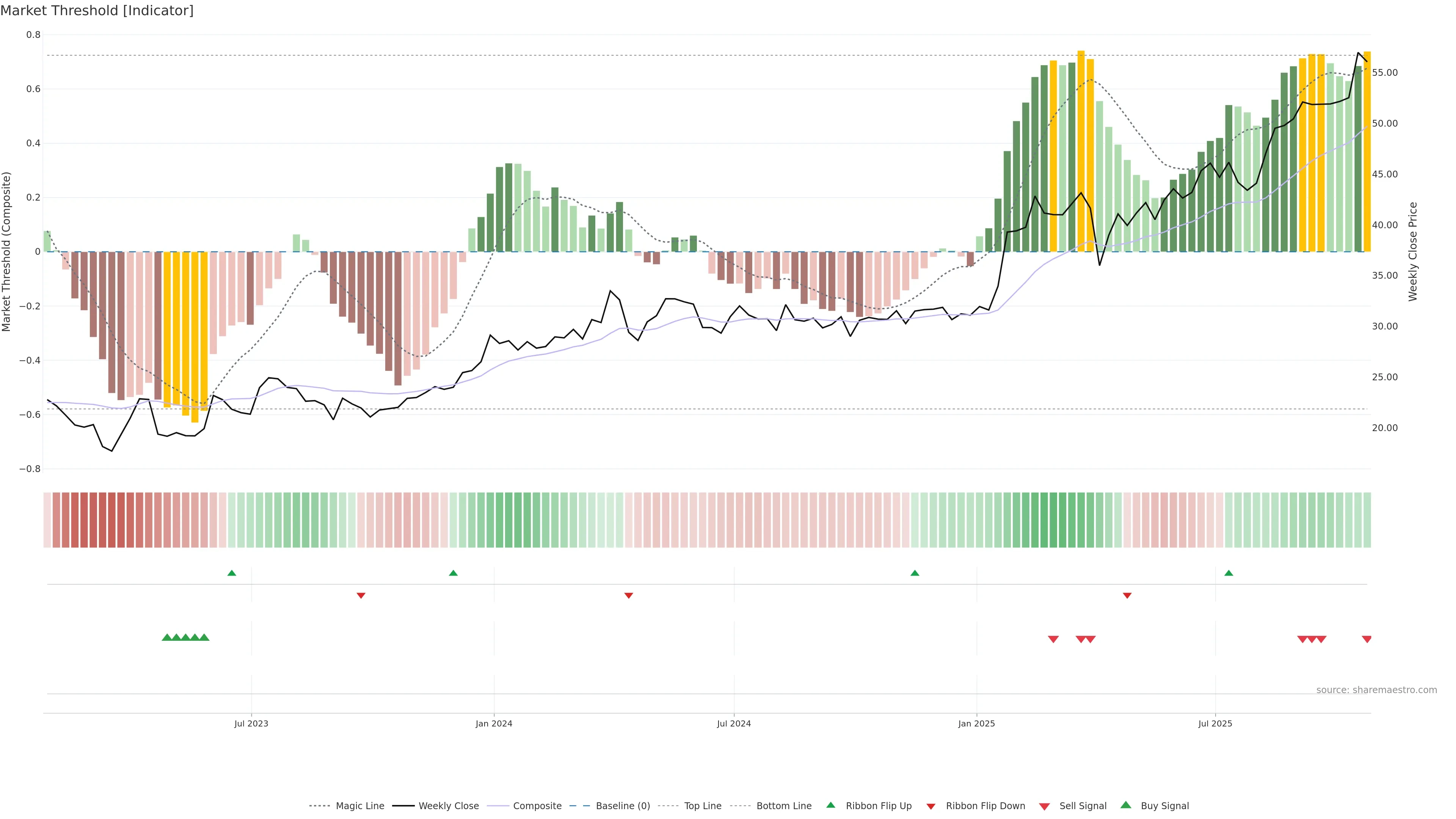Hide Top Line series via legend

point(703,806)
